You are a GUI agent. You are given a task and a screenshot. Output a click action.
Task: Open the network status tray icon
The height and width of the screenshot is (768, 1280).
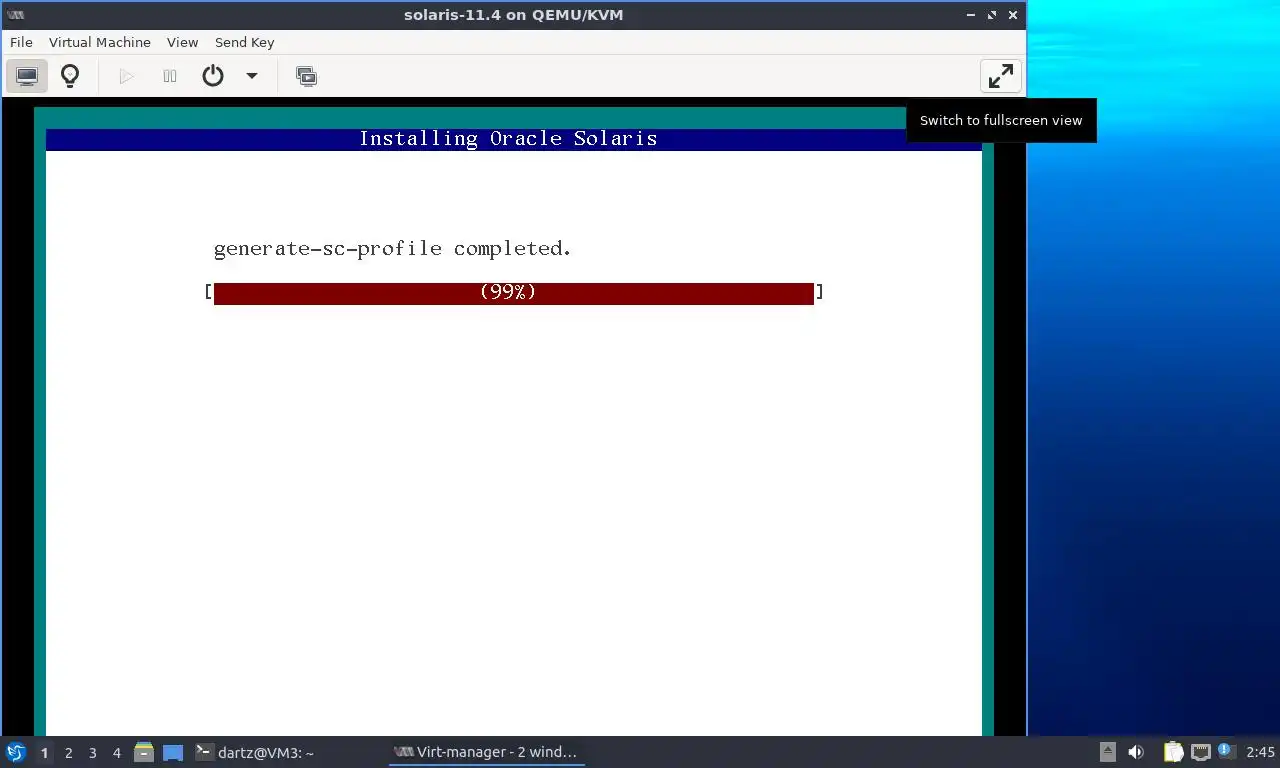[x=1200, y=752]
